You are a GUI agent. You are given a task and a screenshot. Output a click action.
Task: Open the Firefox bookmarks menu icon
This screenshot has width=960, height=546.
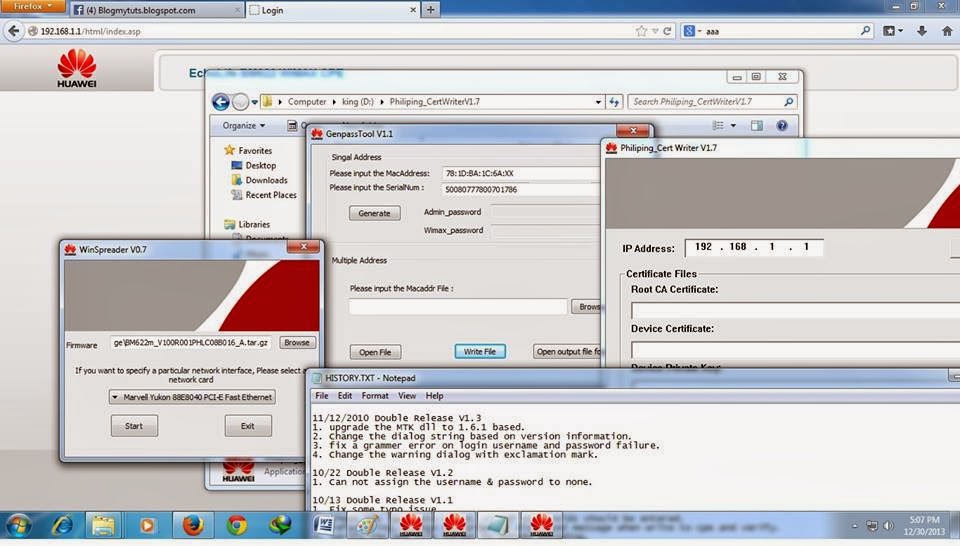pyautogui.click(x=892, y=31)
